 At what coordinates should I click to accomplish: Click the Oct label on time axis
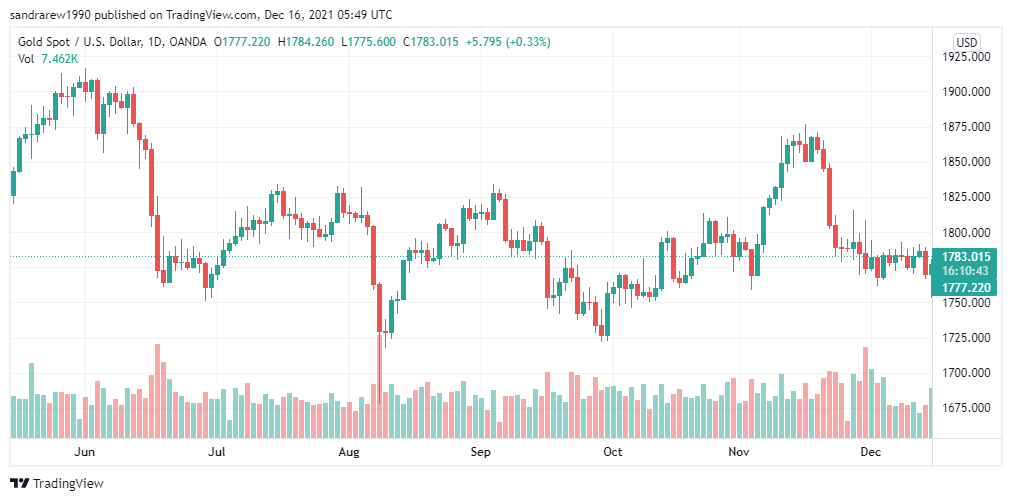(612, 452)
